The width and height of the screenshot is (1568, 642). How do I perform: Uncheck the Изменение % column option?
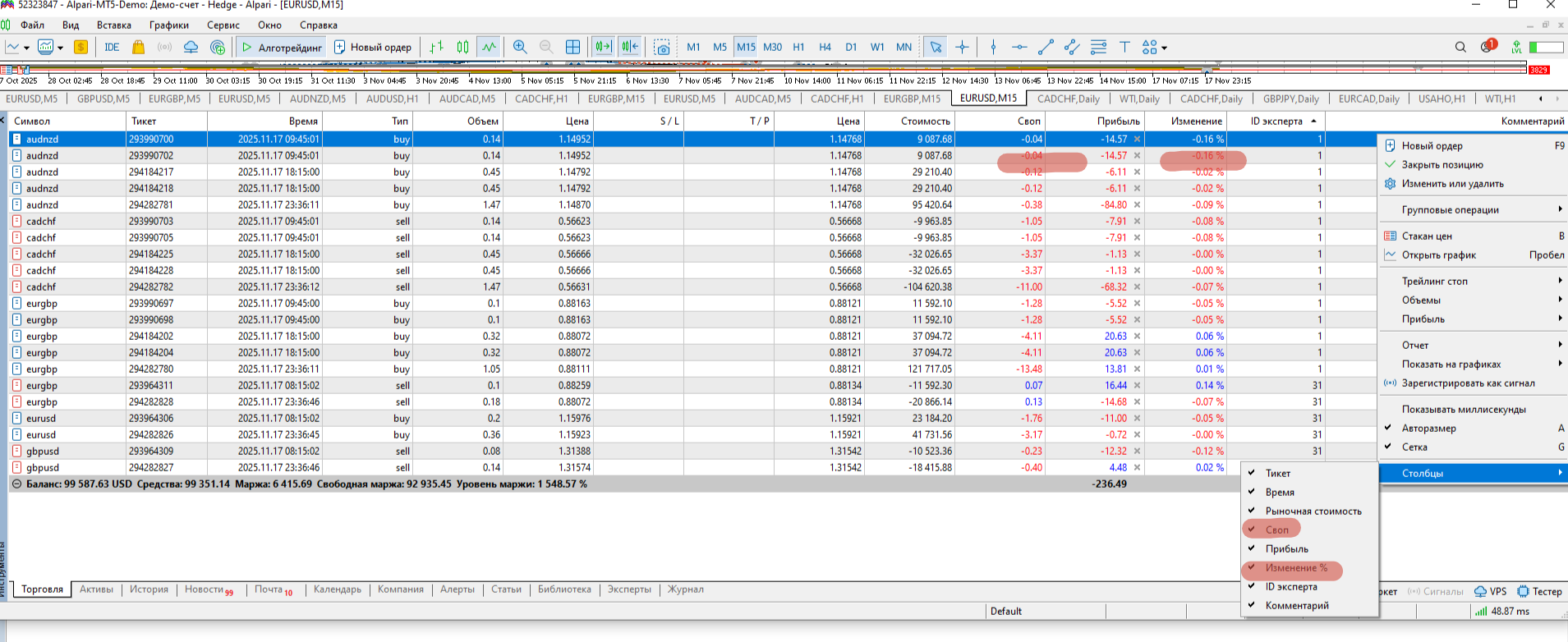[x=1295, y=568]
